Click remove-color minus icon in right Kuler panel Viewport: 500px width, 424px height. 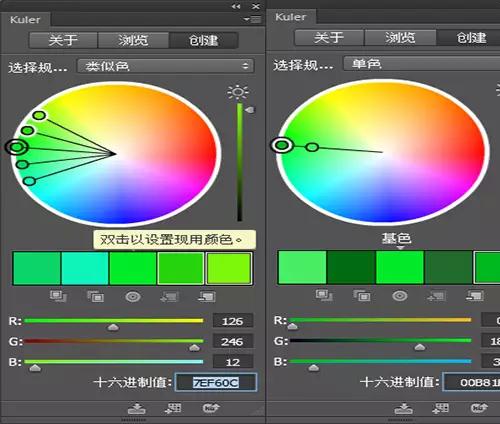click(x=474, y=295)
